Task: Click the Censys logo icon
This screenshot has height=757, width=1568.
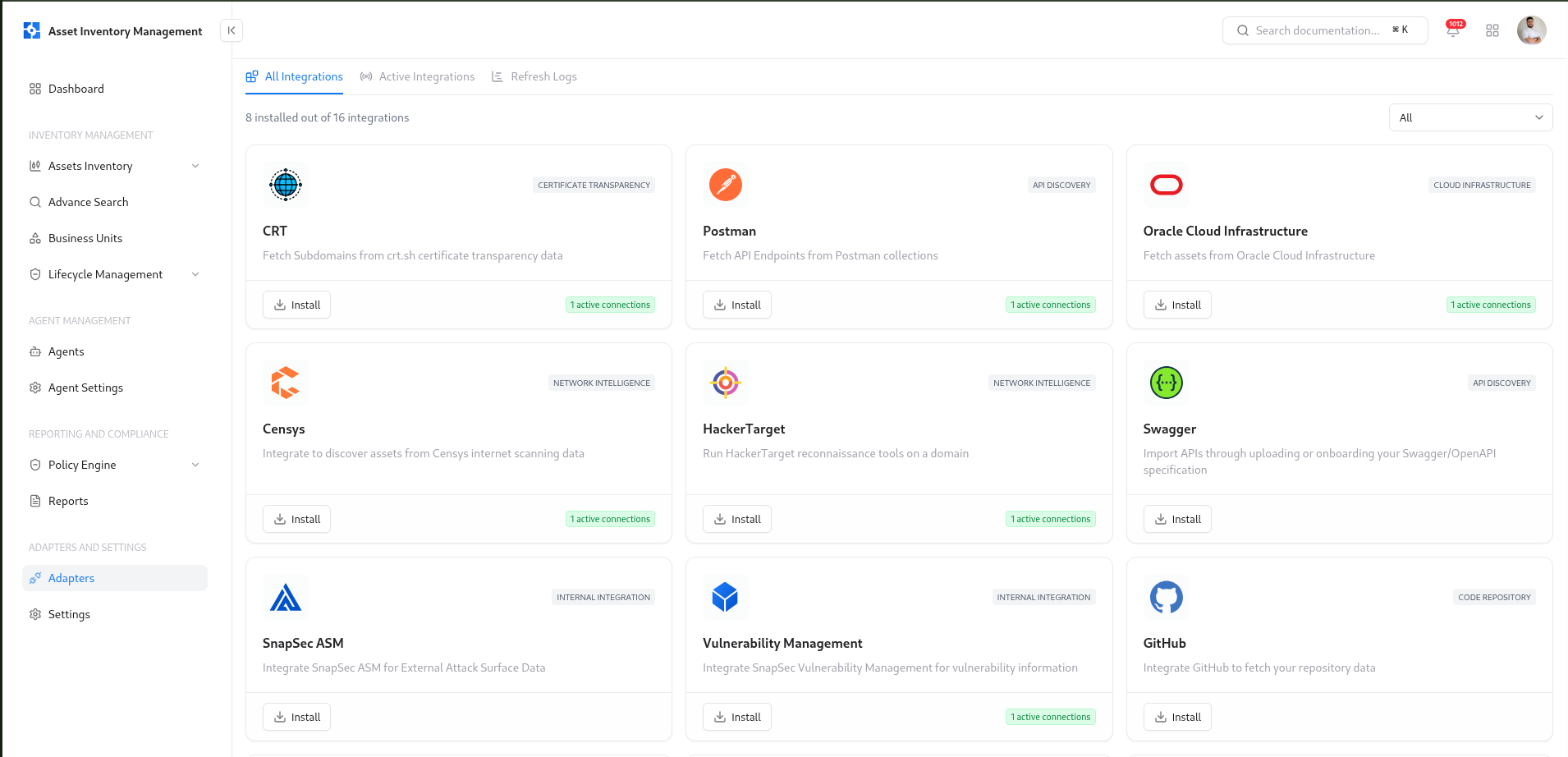Action: (286, 383)
